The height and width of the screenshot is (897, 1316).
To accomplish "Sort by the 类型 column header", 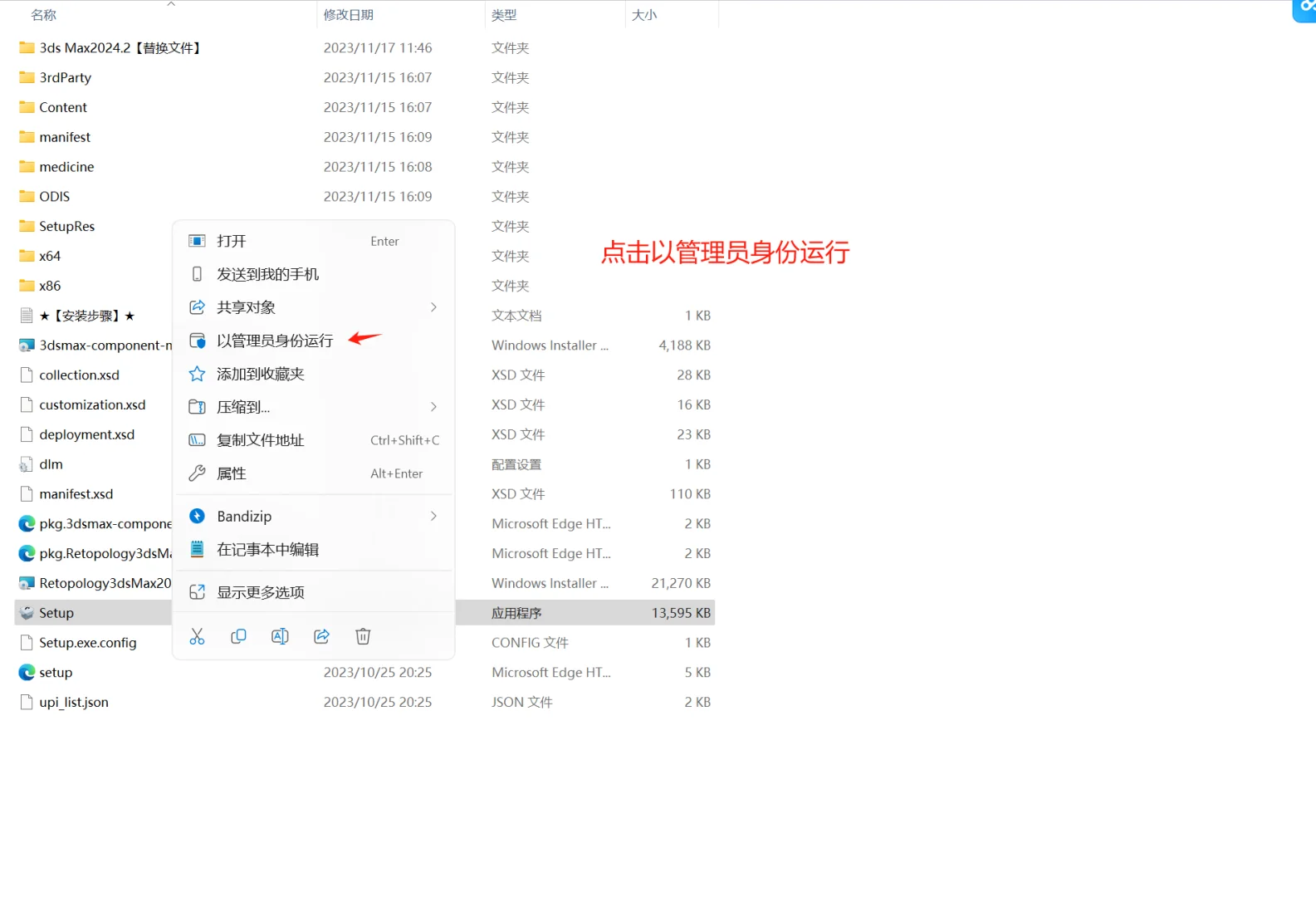I will 504,15.
